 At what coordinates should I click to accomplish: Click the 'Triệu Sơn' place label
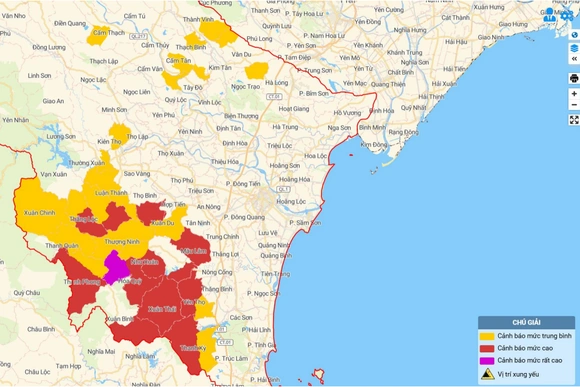[x=201, y=191]
